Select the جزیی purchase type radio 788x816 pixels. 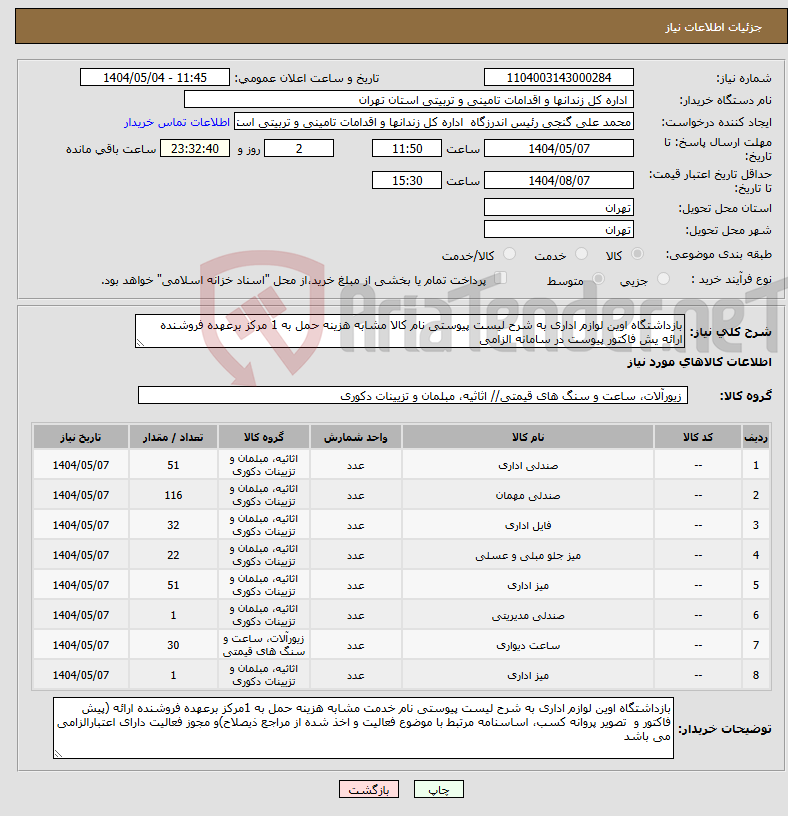[663, 279]
